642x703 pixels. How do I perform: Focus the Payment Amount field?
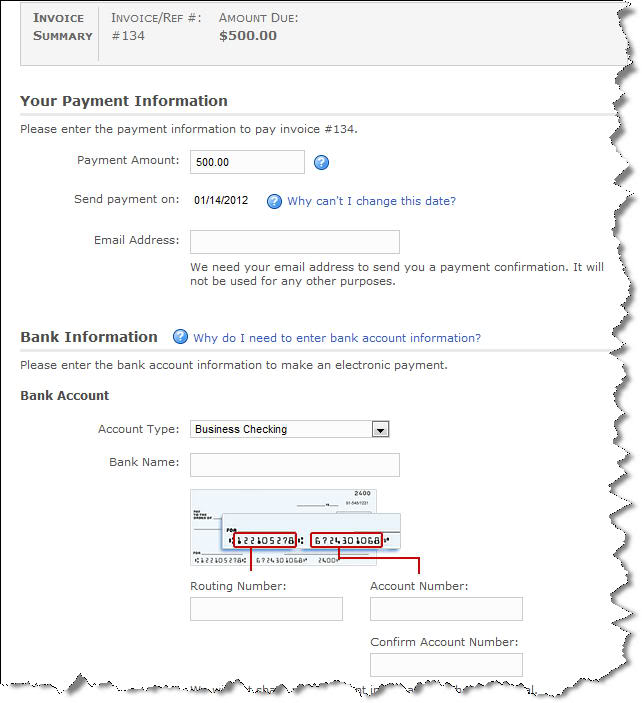pyautogui.click(x=247, y=162)
